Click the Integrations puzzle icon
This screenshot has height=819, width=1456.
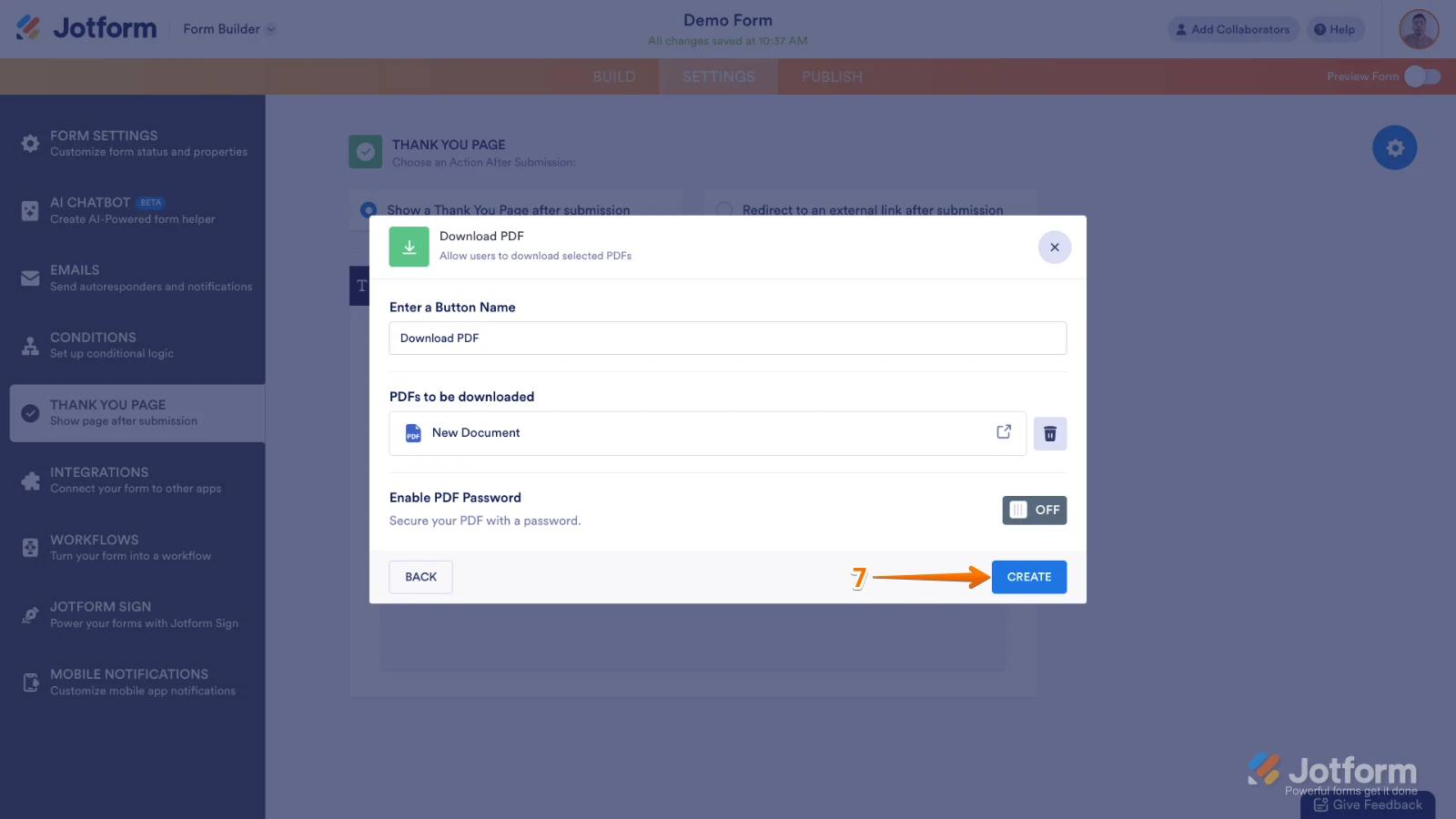coord(30,480)
